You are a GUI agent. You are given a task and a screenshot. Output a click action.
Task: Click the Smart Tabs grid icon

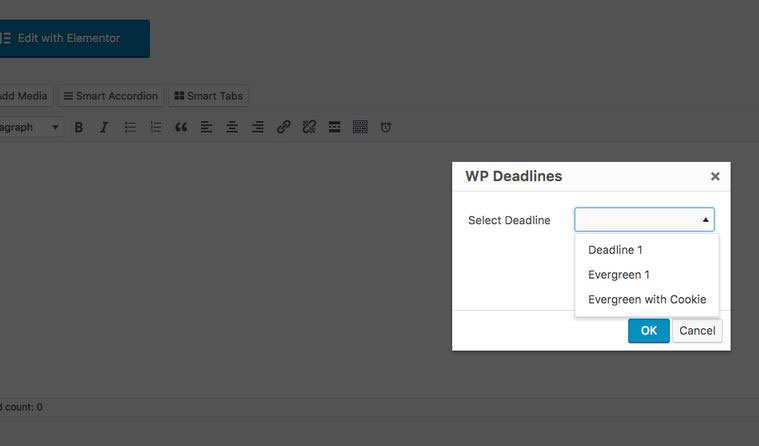click(179, 96)
